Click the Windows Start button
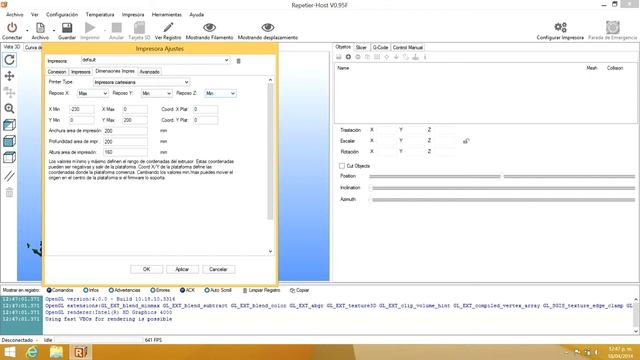 [9, 352]
